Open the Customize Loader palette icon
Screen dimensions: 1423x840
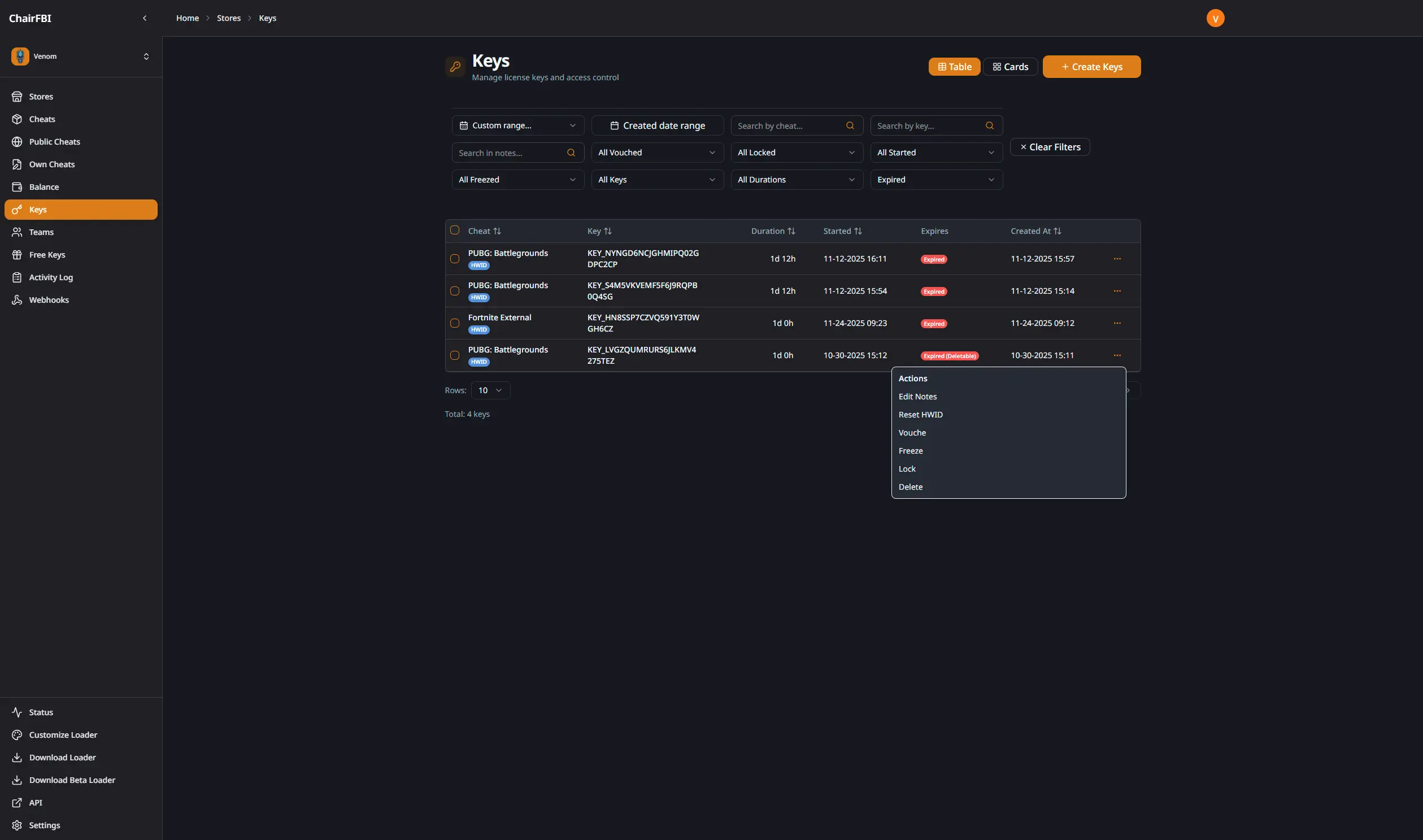coord(17,735)
